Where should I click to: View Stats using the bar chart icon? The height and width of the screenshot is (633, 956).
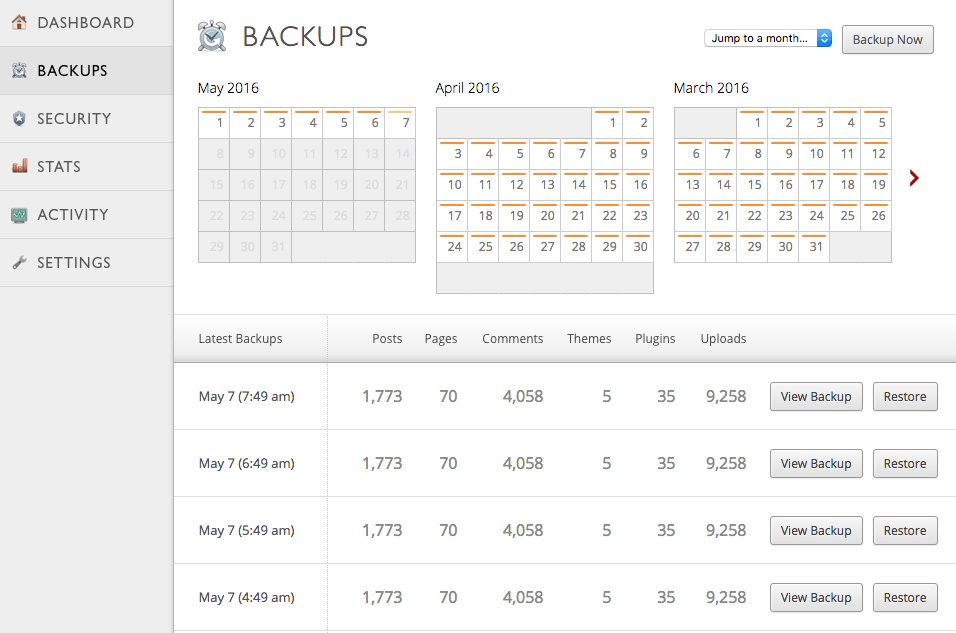coord(17,166)
